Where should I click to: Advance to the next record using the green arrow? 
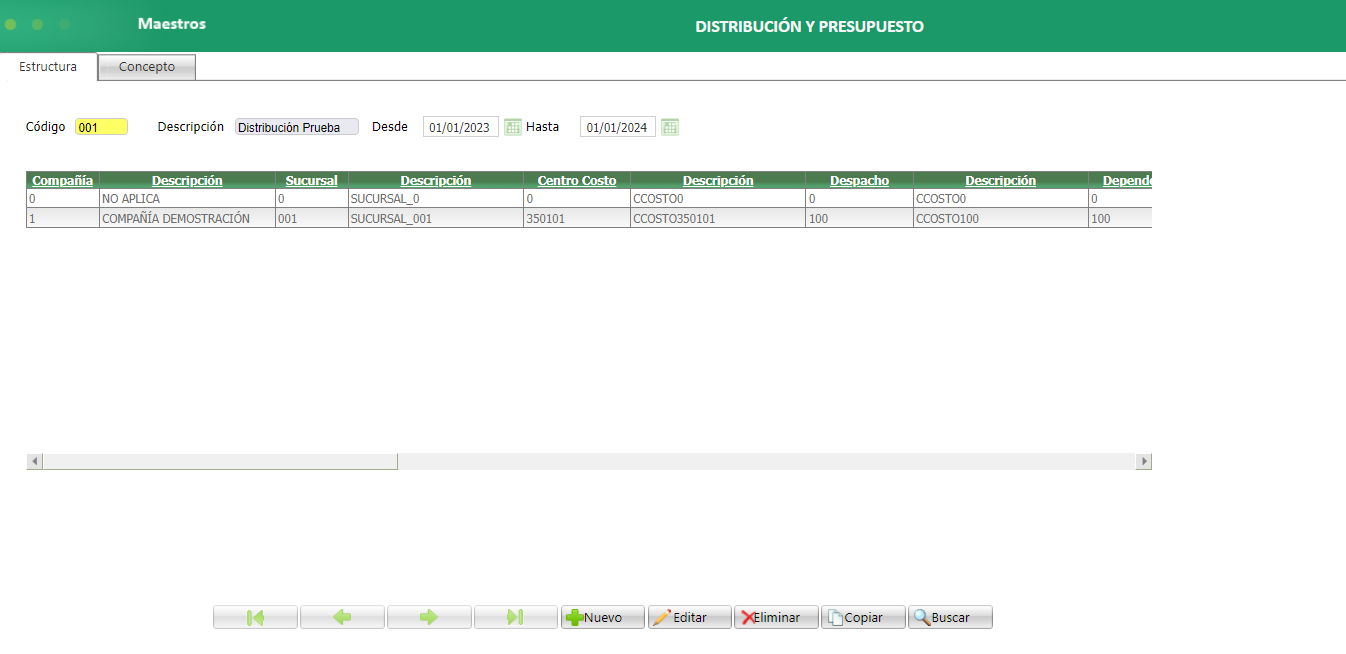coord(429,617)
